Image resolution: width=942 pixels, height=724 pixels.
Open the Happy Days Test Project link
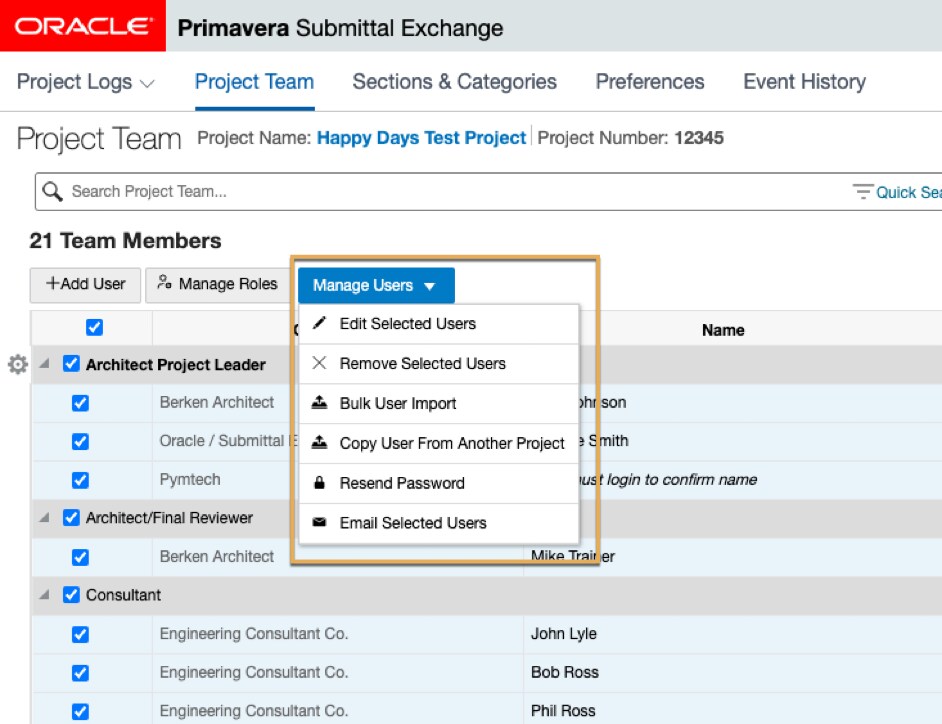point(421,138)
